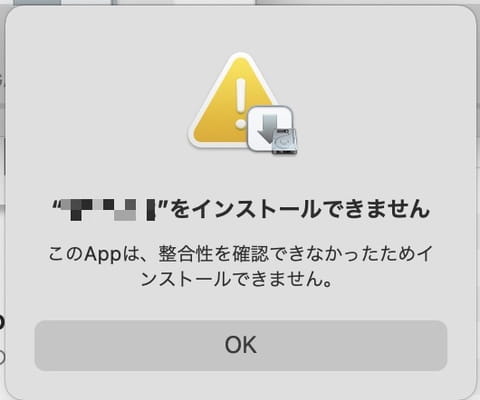This screenshot has width=480, height=400.
Task: Select the headline をインストールできません
Action: click(300, 209)
